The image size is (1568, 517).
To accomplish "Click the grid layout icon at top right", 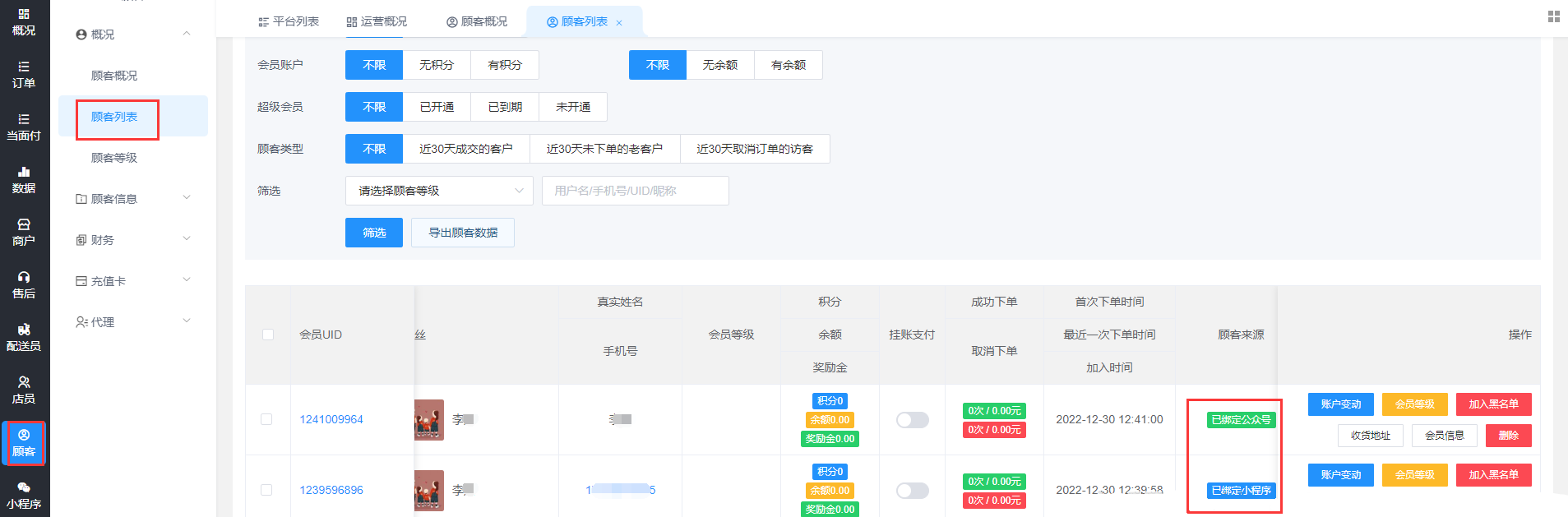I will pos(1553,16).
